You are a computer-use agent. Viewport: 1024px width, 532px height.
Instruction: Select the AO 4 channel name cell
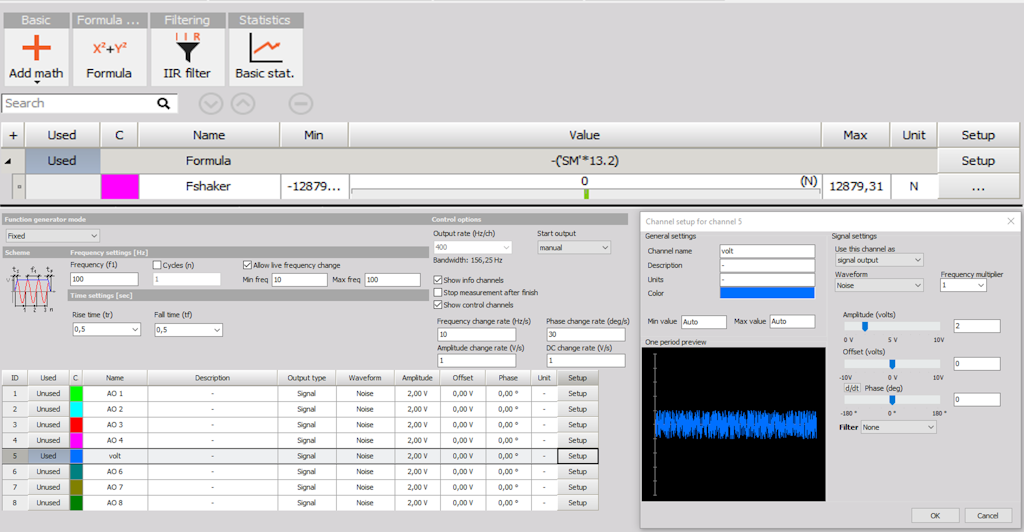(x=115, y=441)
